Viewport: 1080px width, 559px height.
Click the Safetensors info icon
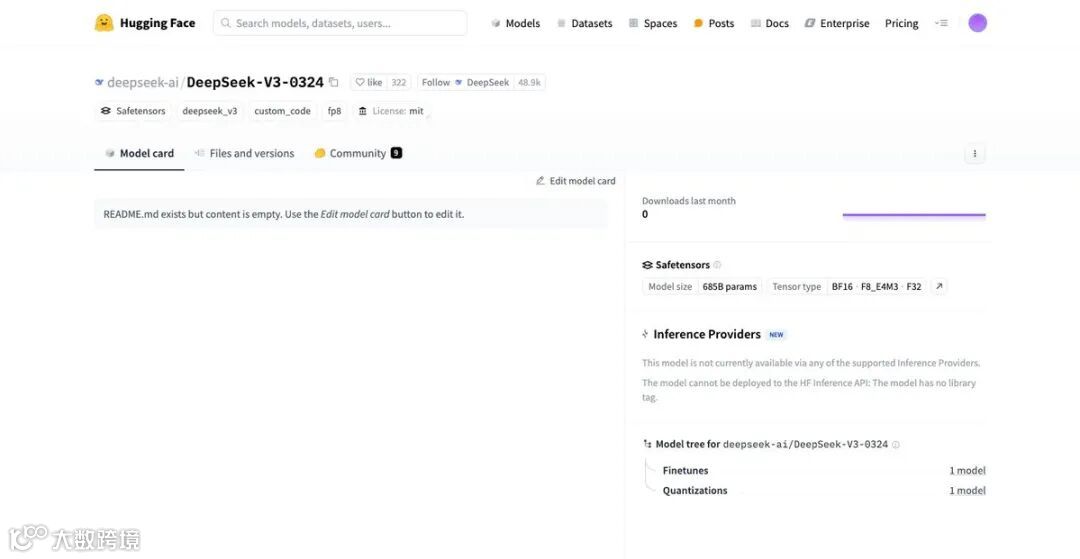pos(717,265)
